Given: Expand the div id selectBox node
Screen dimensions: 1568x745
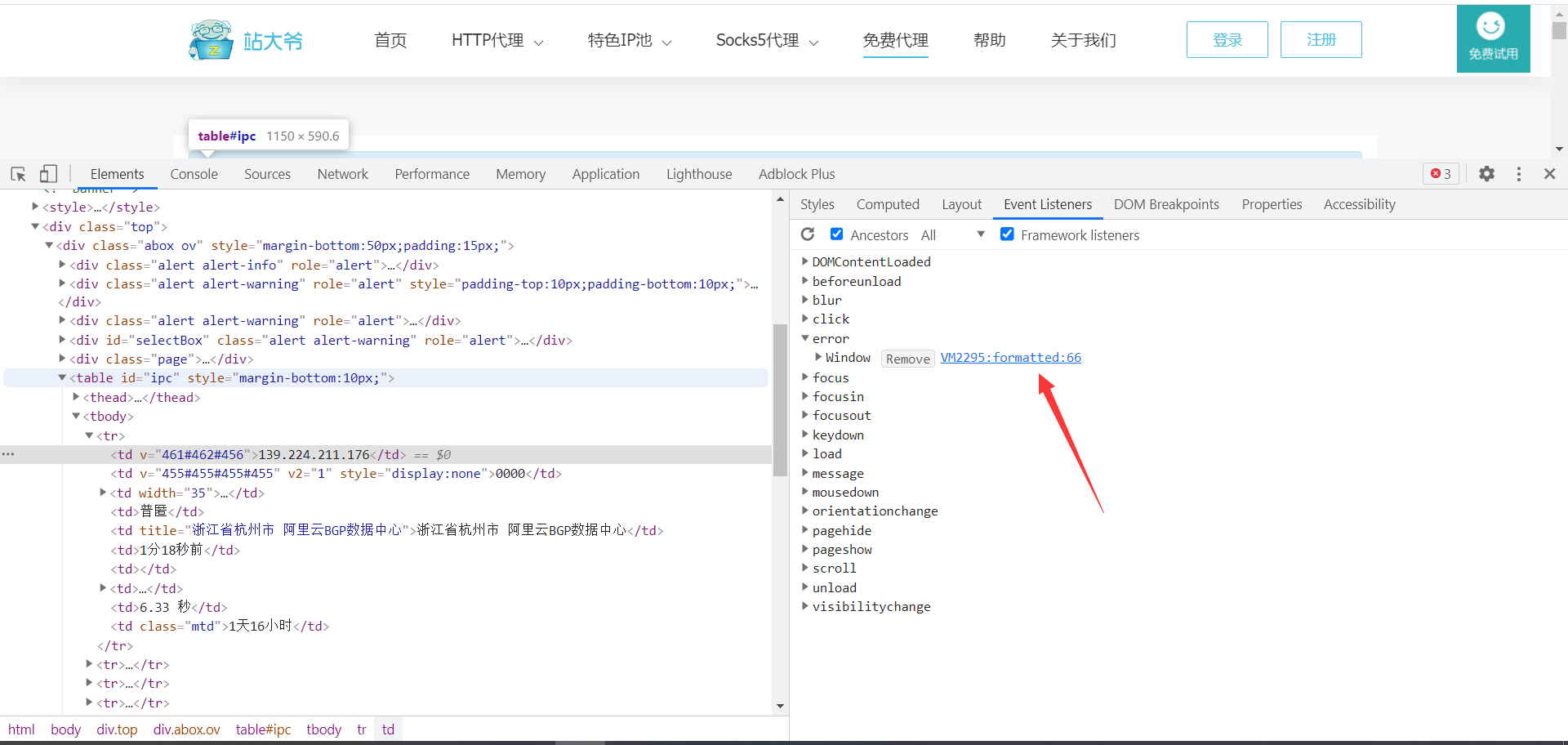Looking at the screenshot, I should point(62,340).
